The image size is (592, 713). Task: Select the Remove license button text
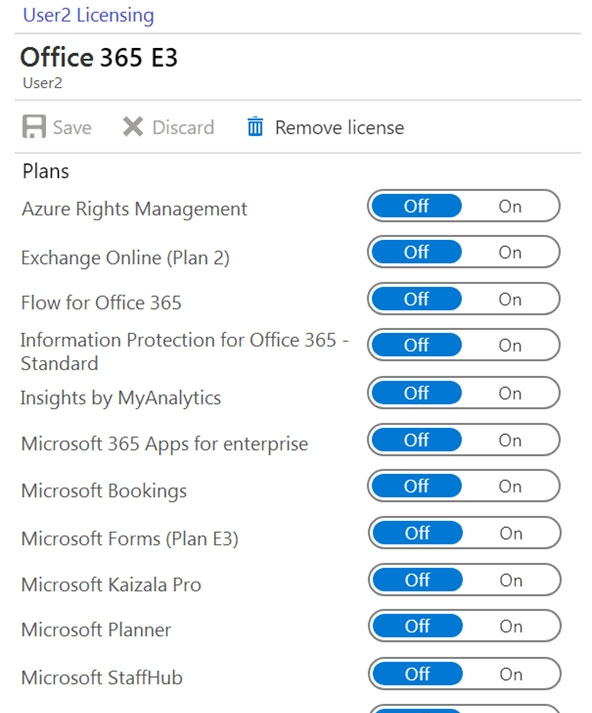pyautogui.click(x=339, y=127)
